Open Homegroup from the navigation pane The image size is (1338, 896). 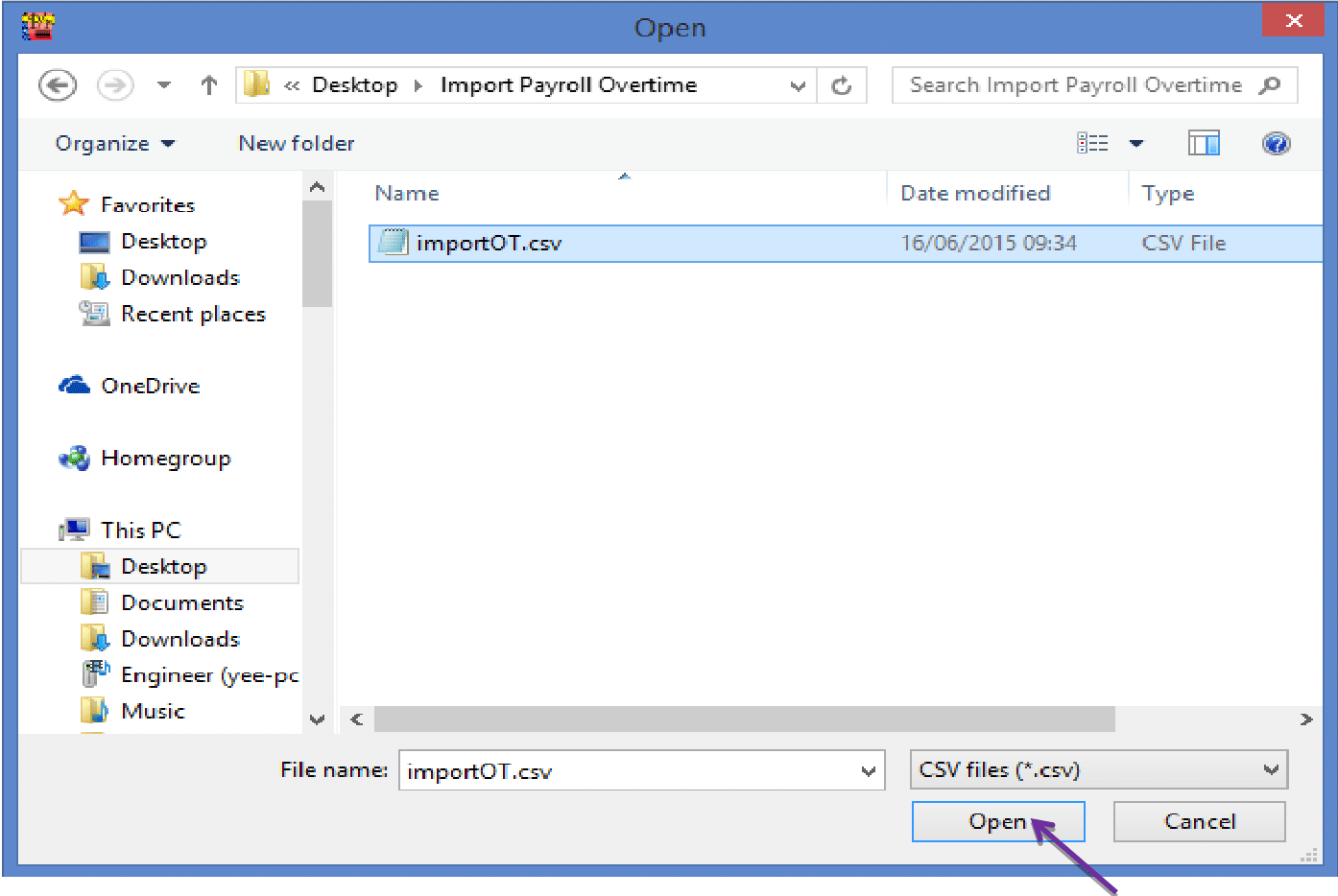pyautogui.click(x=166, y=458)
